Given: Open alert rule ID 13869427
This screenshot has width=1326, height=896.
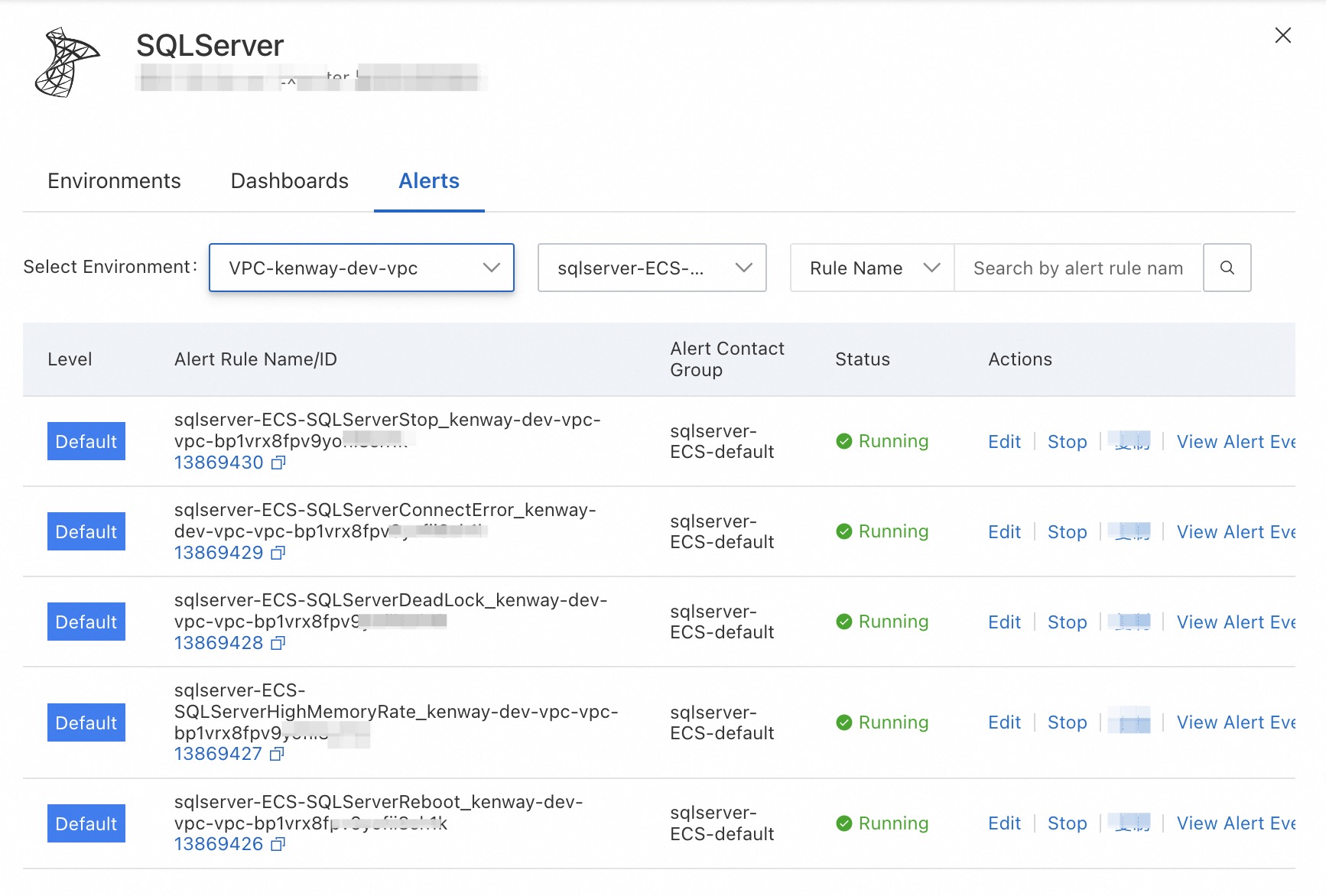Looking at the screenshot, I should point(218,754).
